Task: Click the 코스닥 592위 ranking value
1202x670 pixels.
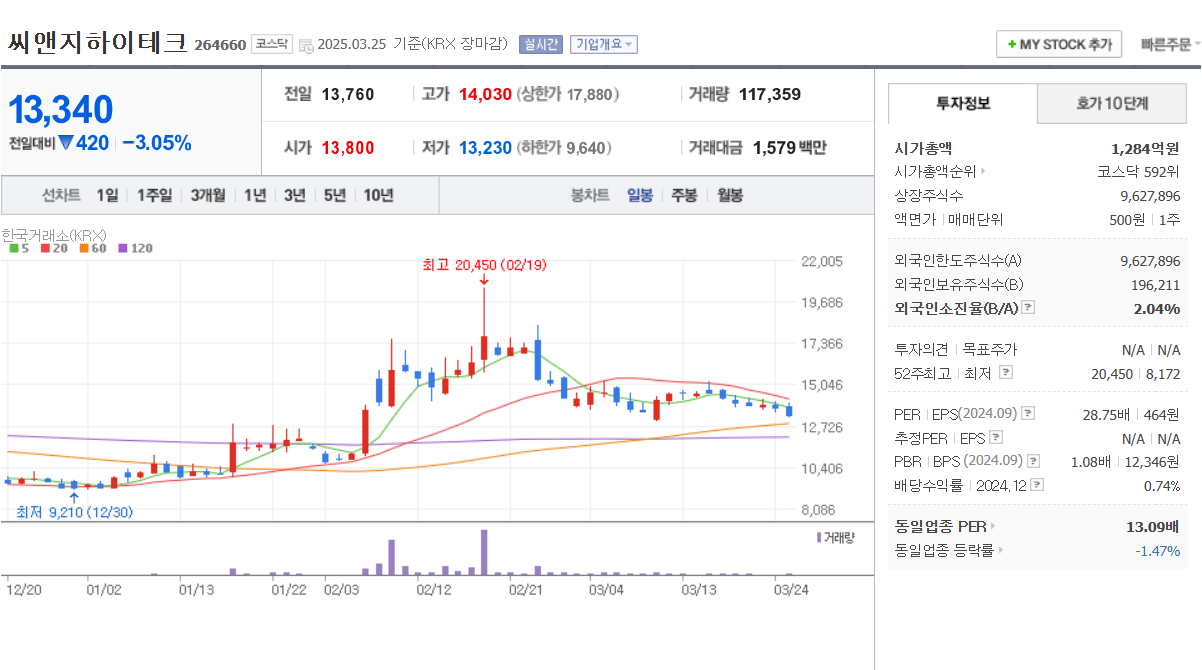Action: [x=1138, y=171]
